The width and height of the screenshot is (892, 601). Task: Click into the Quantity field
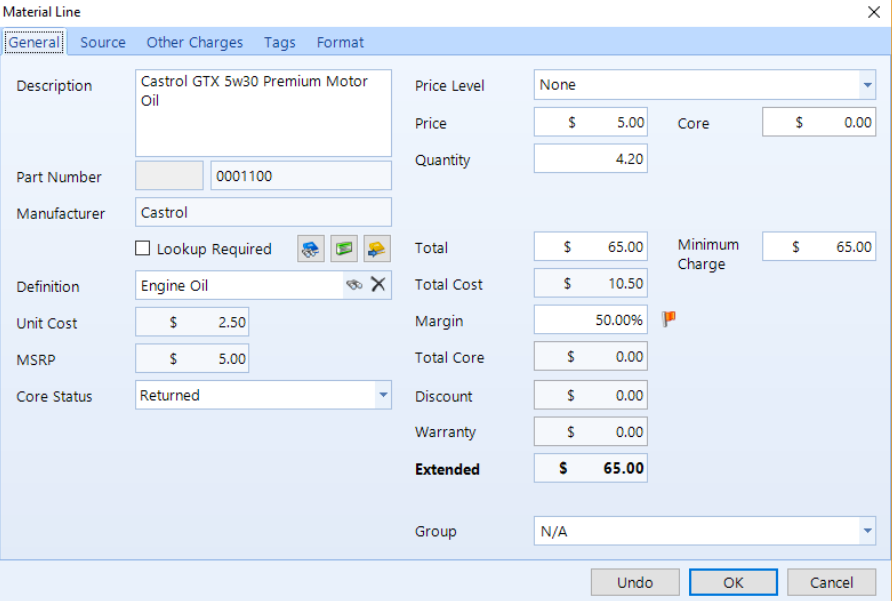(590, 159)
